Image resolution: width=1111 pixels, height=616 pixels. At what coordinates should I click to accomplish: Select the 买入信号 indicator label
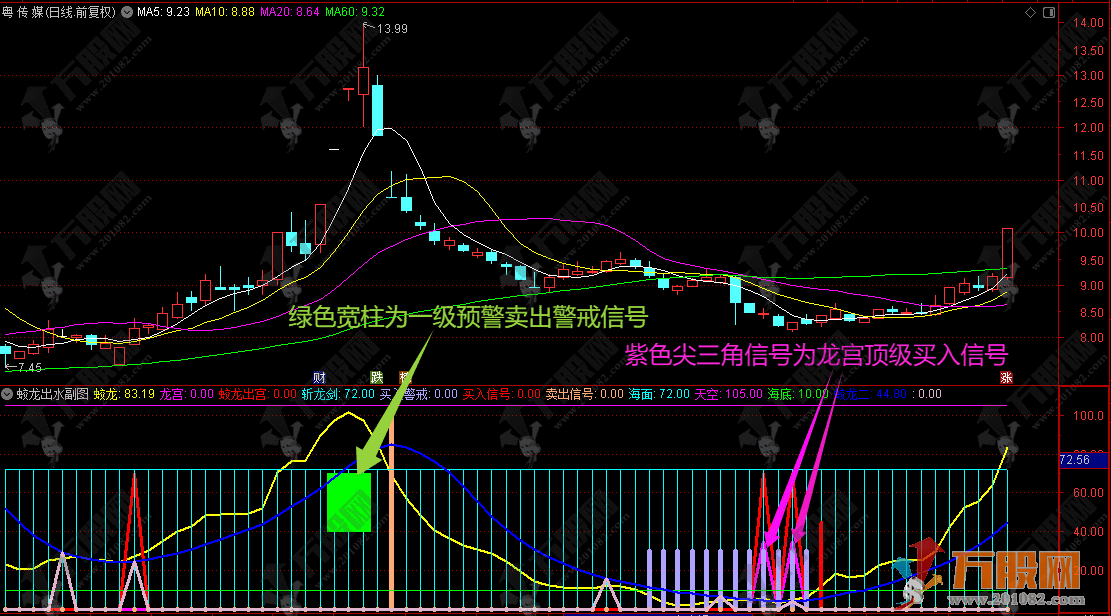pos(487,394)
